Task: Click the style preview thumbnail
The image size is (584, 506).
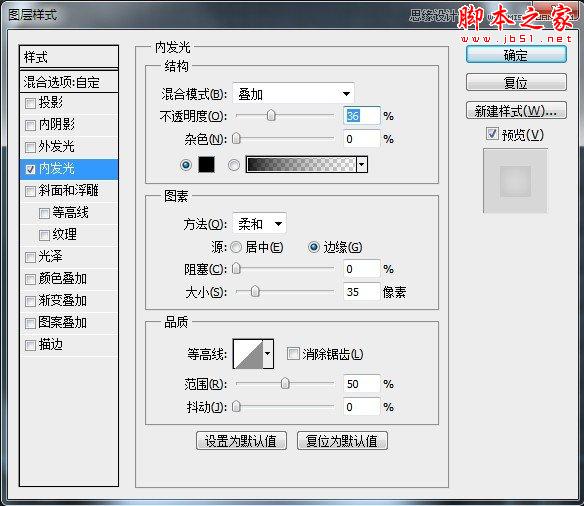Action: 515,181
